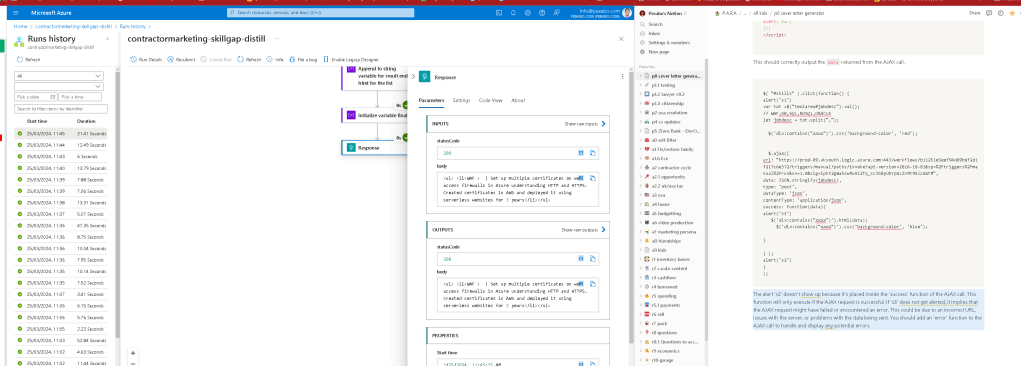Viewport: 1021px width, 366px height.
Task: Click the Pick a time field
Action: (x=80, y=97)
